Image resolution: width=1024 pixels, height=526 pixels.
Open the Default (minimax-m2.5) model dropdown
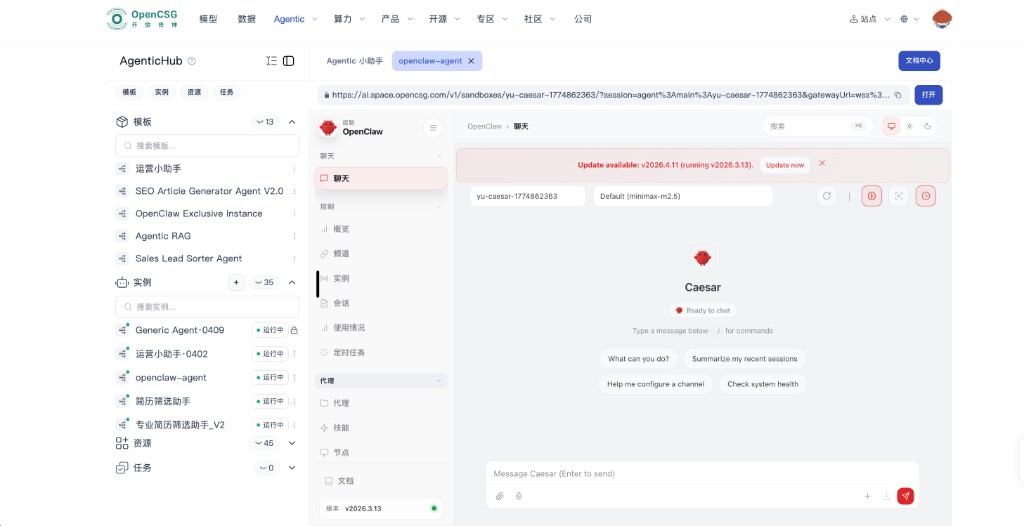click(682, 196)
